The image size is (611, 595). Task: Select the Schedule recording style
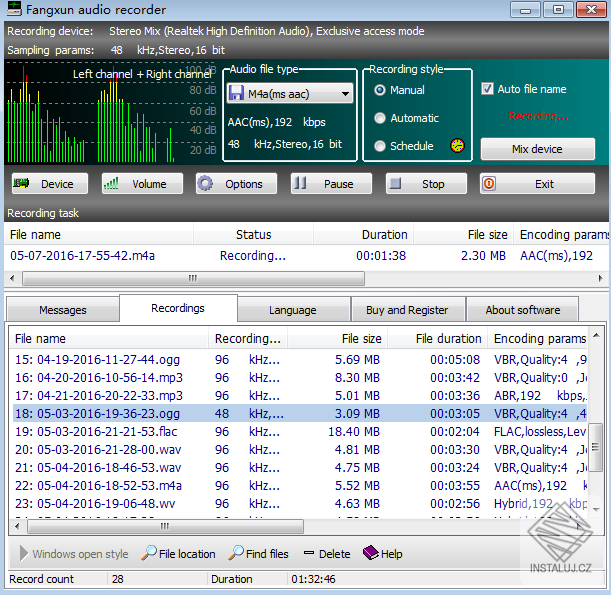tap(380, 146)
